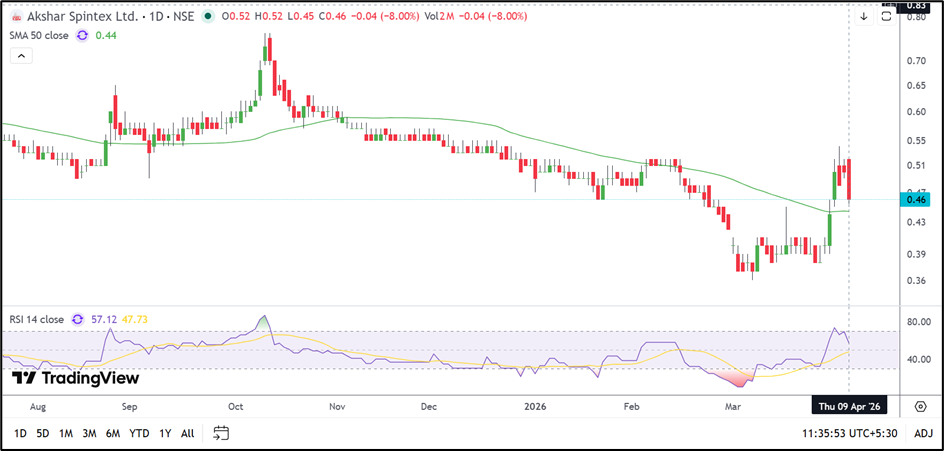Click the maximize chart pane icon
Screen dimensions: 944x451
[x=886, y=16]
